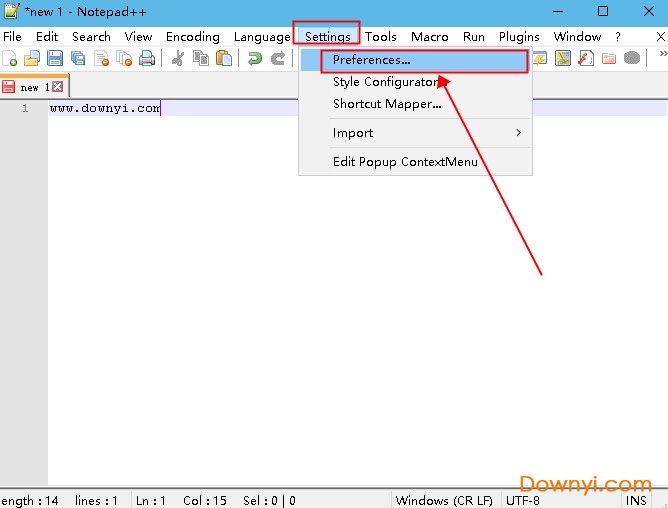Screen dimensions: 668x508
Task: Click the Redo arrow icon
Action: tap(278, 58)
